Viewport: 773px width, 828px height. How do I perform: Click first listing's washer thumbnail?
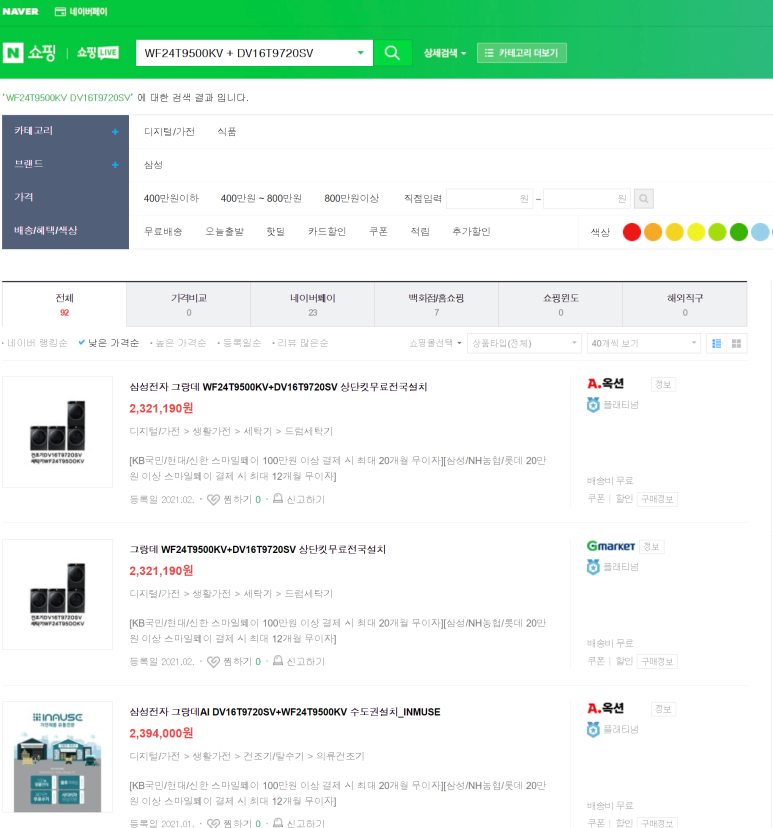click(58, 432)
